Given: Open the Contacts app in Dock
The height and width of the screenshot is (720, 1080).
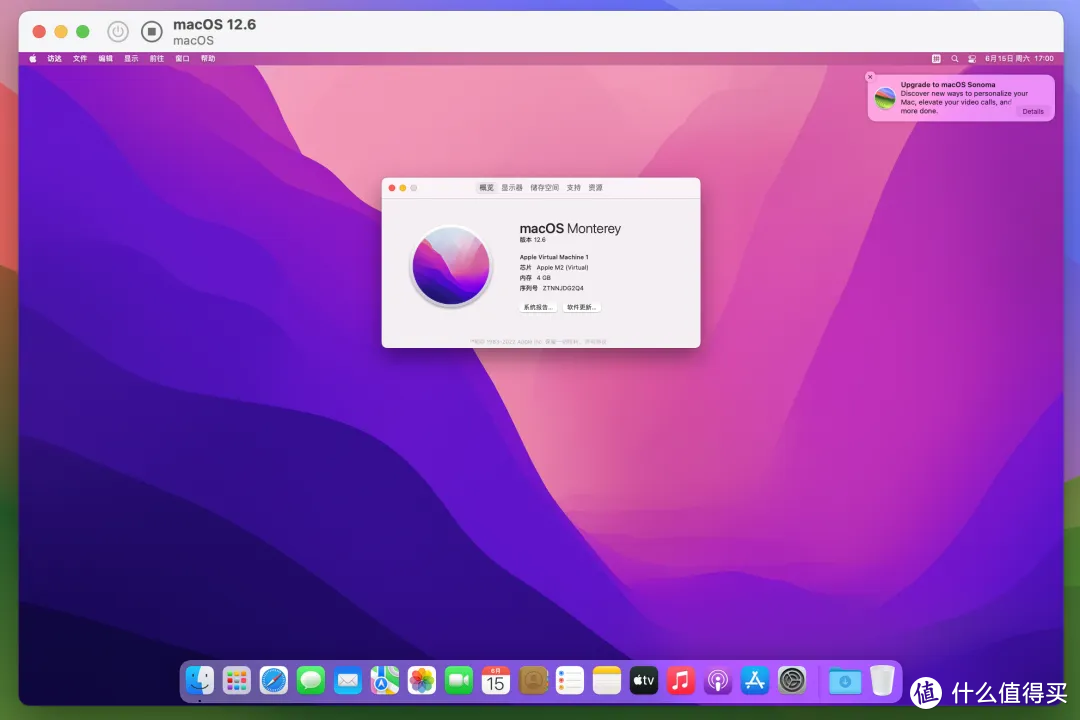Looking at the screenshot, I should click(532, 681).
